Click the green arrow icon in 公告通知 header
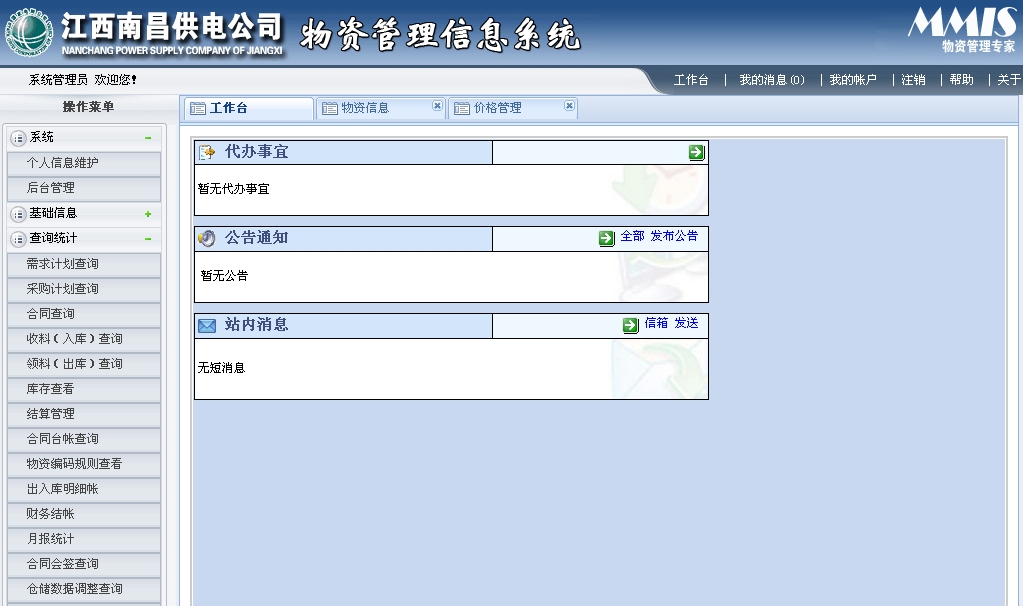Screen dimensions: 1023x606 pyautogui.click(x=606, y=238)
